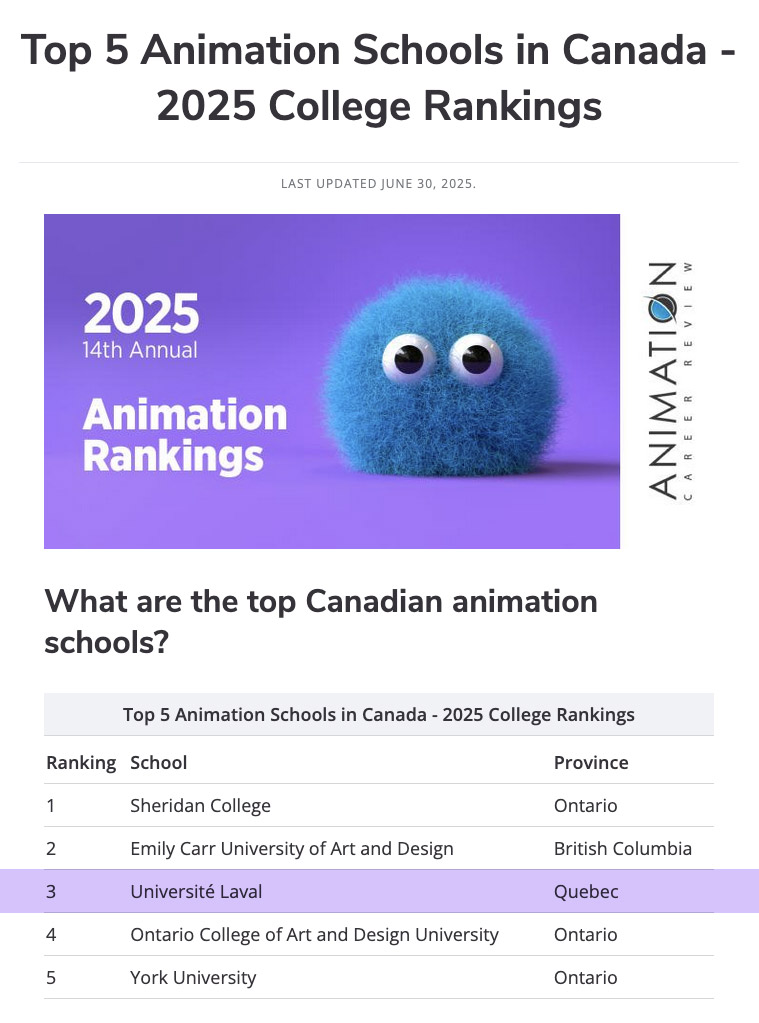Click the "School" column header
Image resolution: width=759 pixels, height=1023 pixels.
(159, 762)
